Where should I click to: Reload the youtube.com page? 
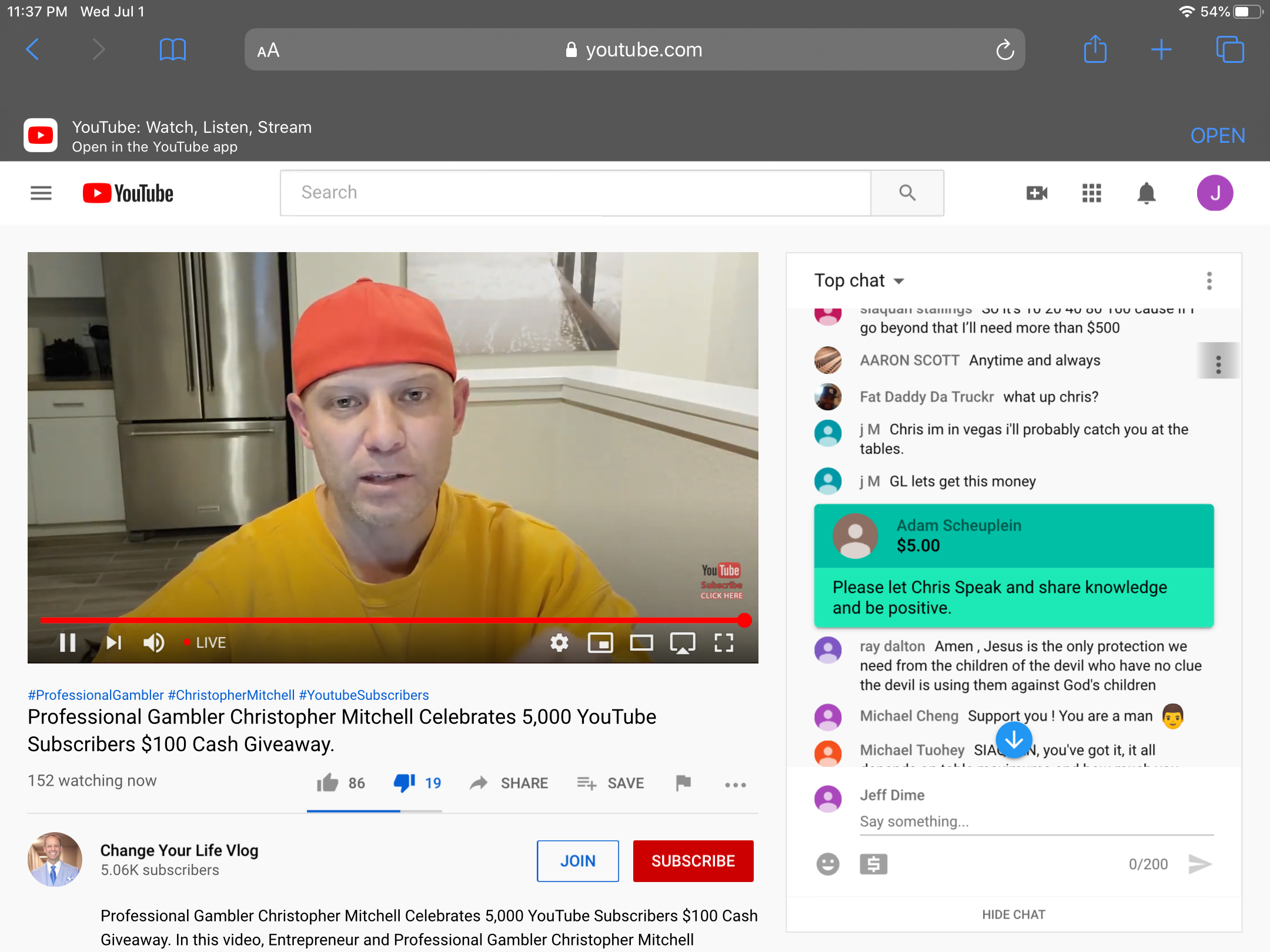[1005, 50]
